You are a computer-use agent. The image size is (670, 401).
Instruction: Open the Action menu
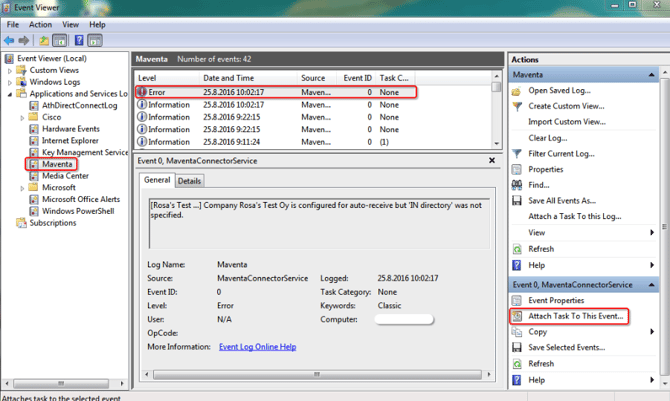tap(41, 24)
